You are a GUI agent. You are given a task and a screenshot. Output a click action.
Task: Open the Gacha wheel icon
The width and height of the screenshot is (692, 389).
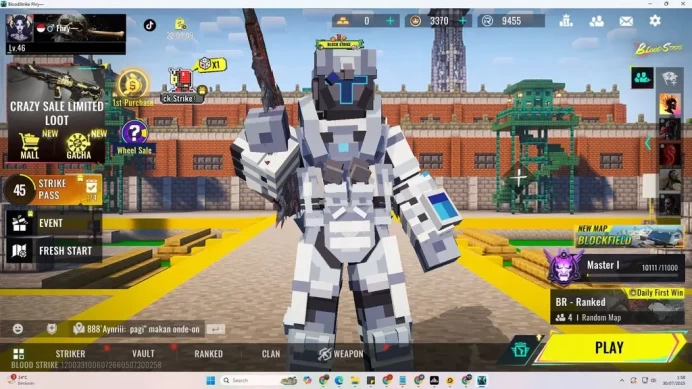click(79, 146)
